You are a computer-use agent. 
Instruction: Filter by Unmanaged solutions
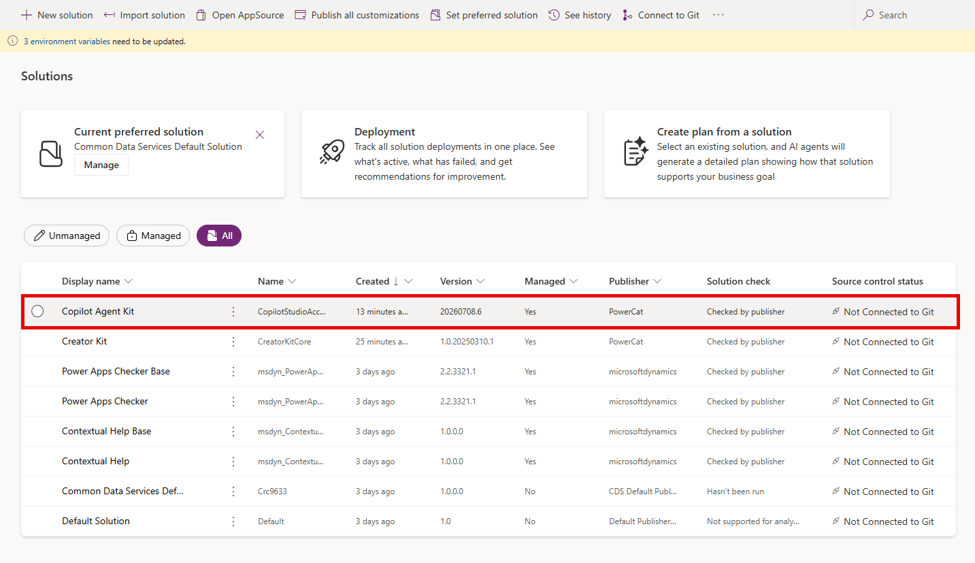click(67, 236)
